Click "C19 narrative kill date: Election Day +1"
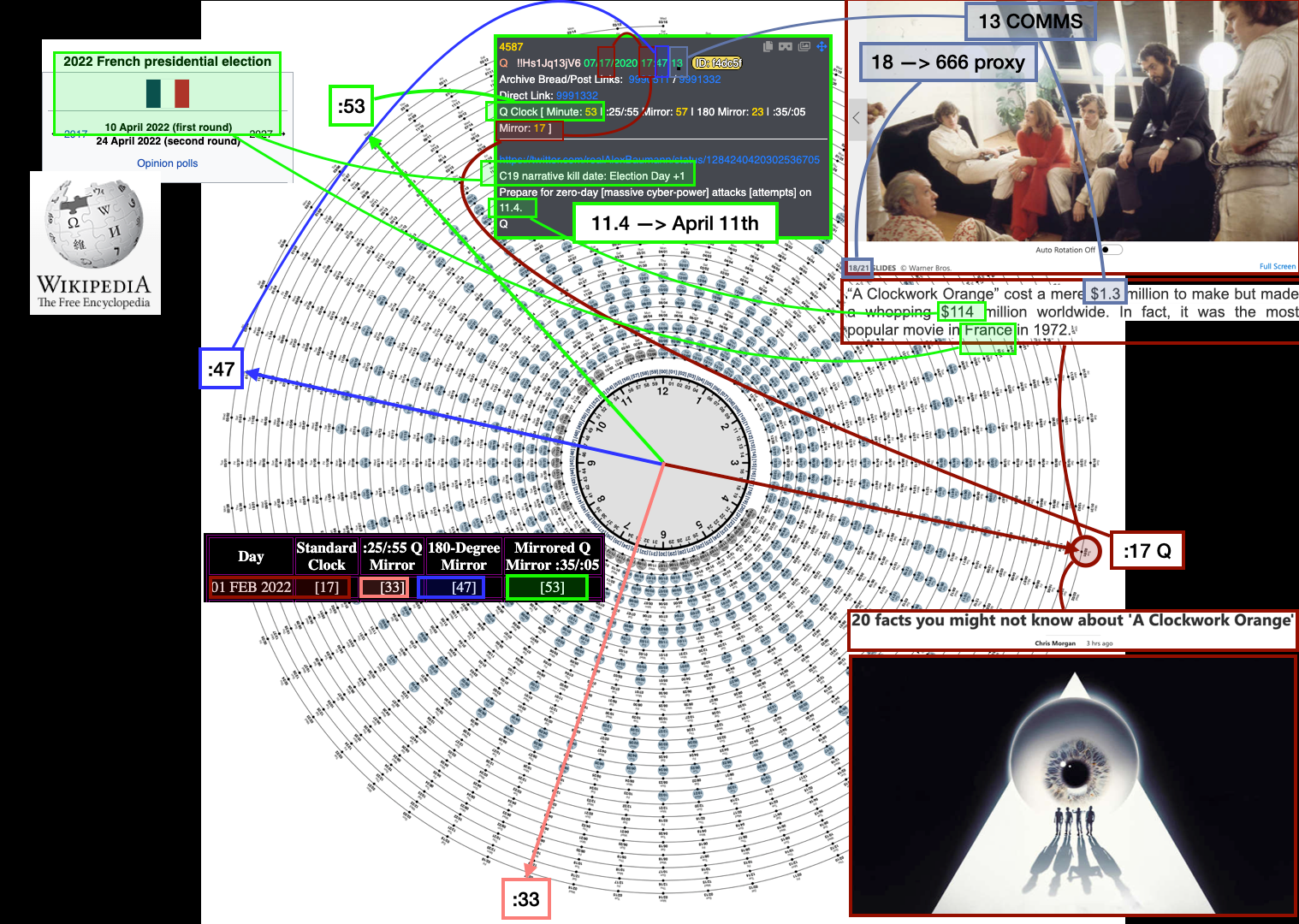The height and width of the screenshot is (924, 1299). (591, 176)
